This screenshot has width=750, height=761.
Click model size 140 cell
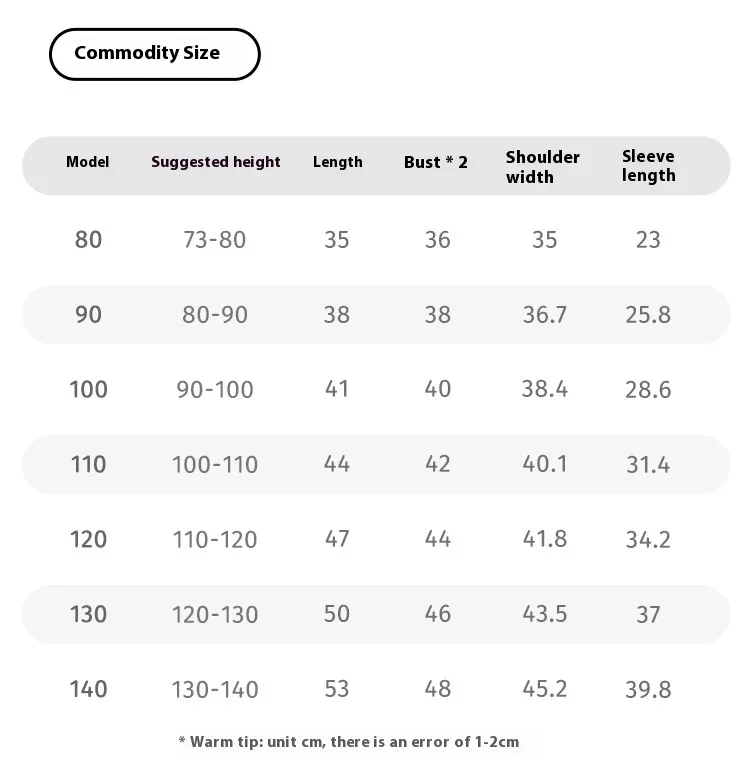[x=88, y=689]
